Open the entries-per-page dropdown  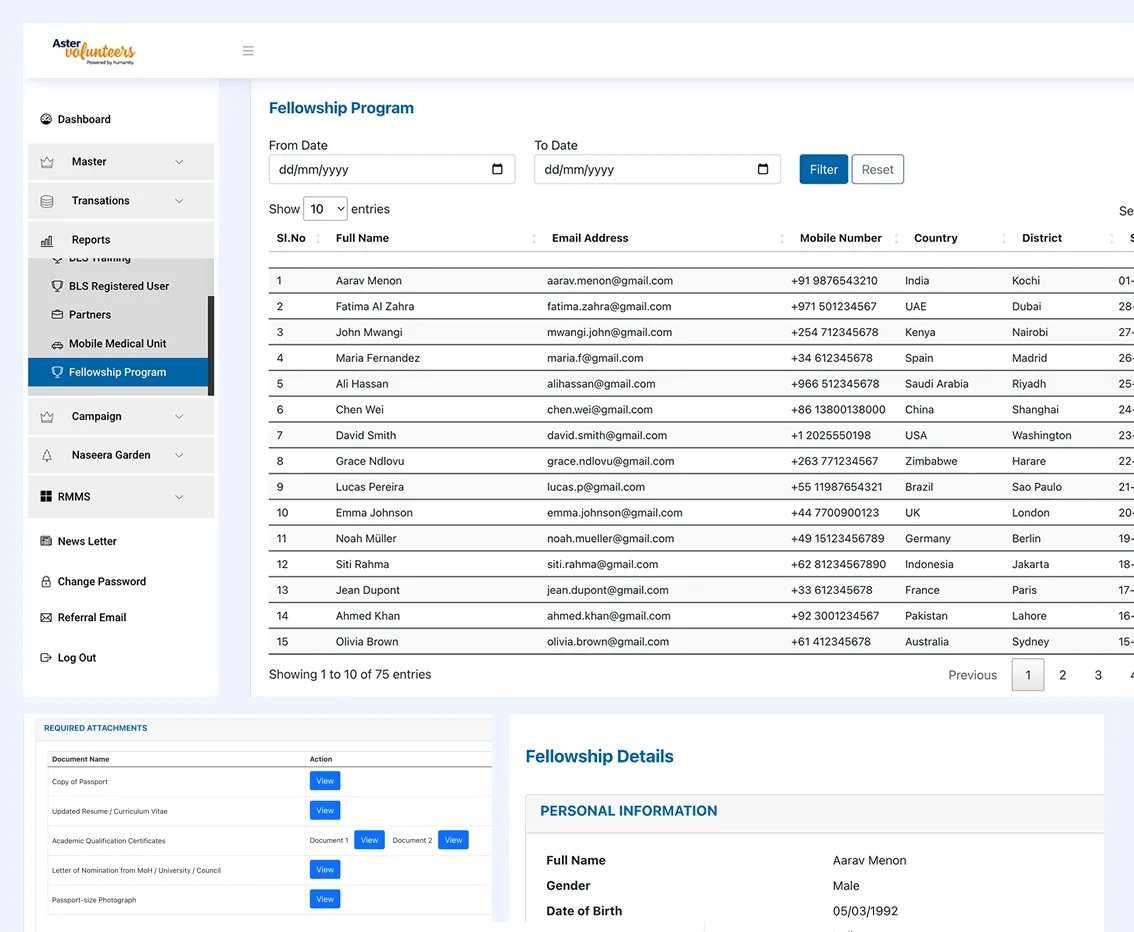(324, 208)
